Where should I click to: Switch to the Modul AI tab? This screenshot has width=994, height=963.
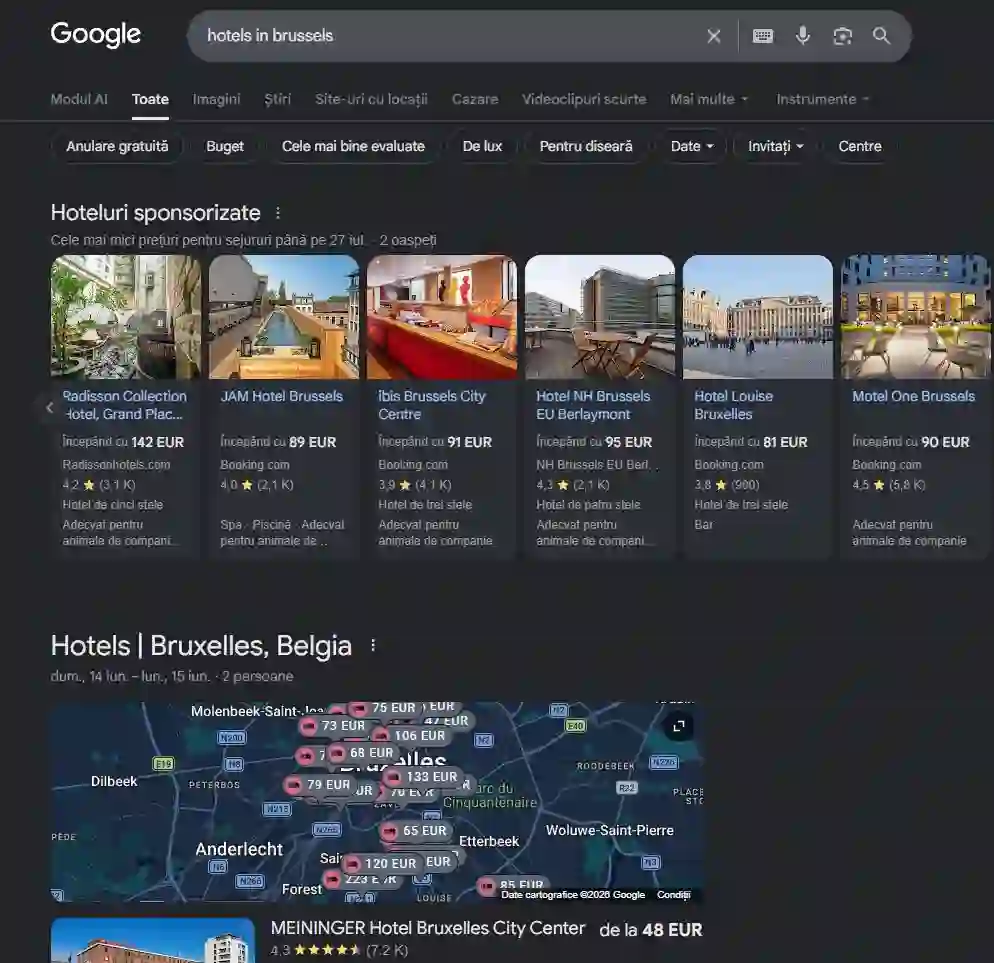point(79,100)
